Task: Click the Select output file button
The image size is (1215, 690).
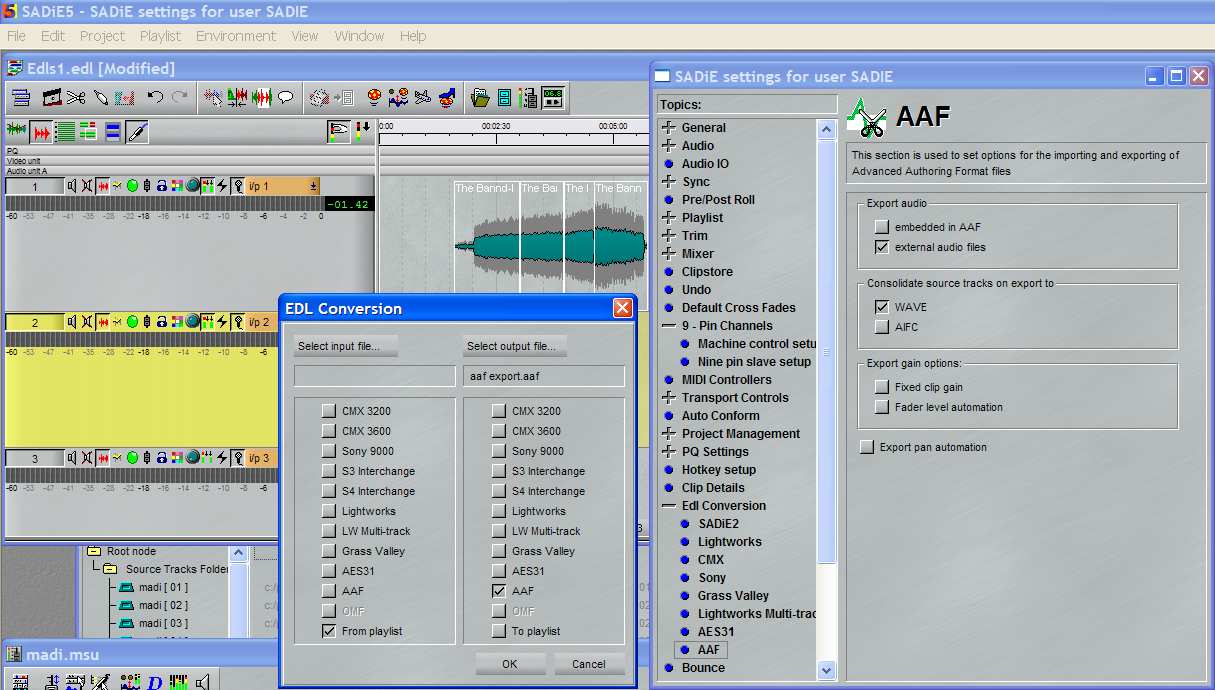Action: 515,346
